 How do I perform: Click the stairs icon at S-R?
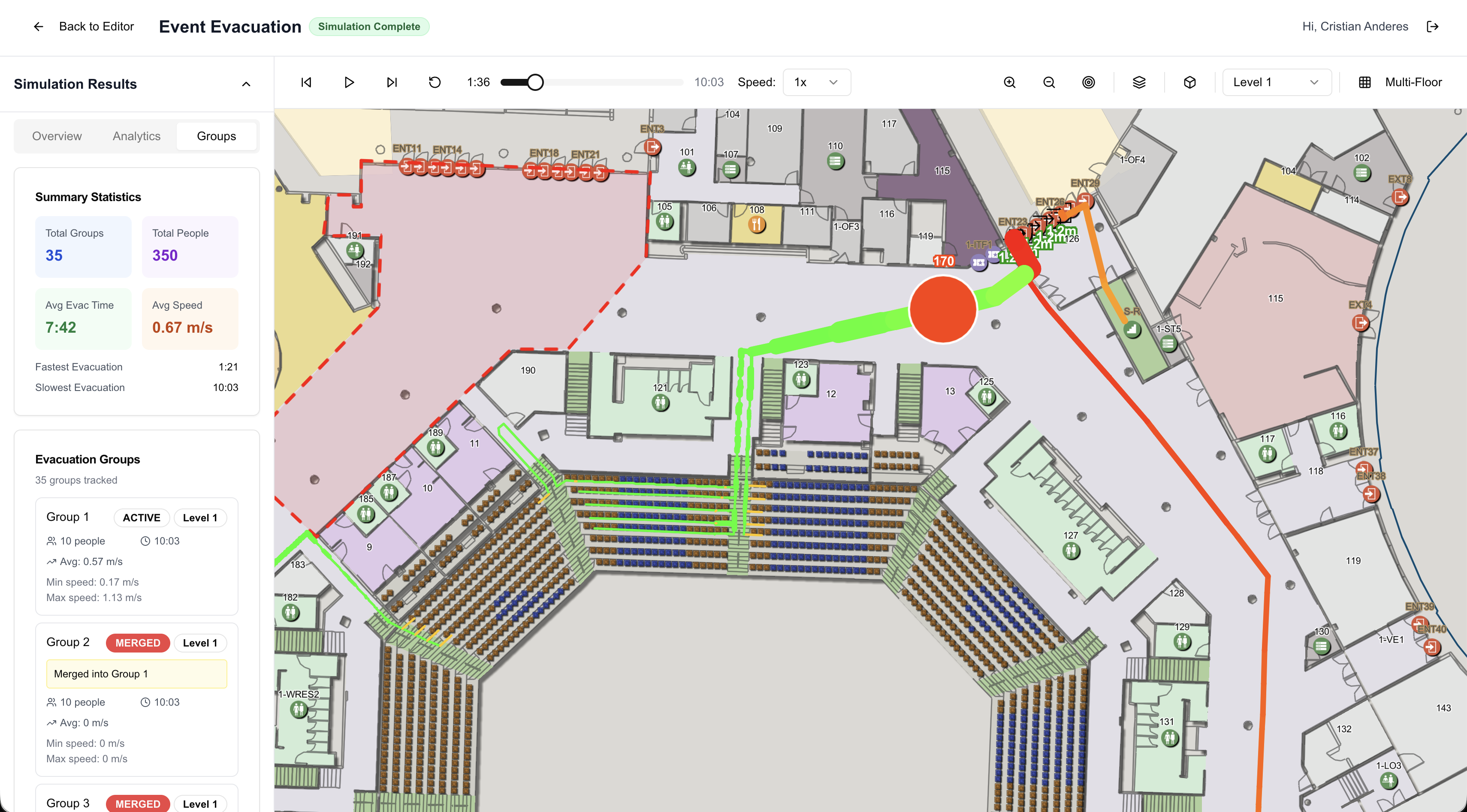pyautogui.click(x=1132, y=329)
